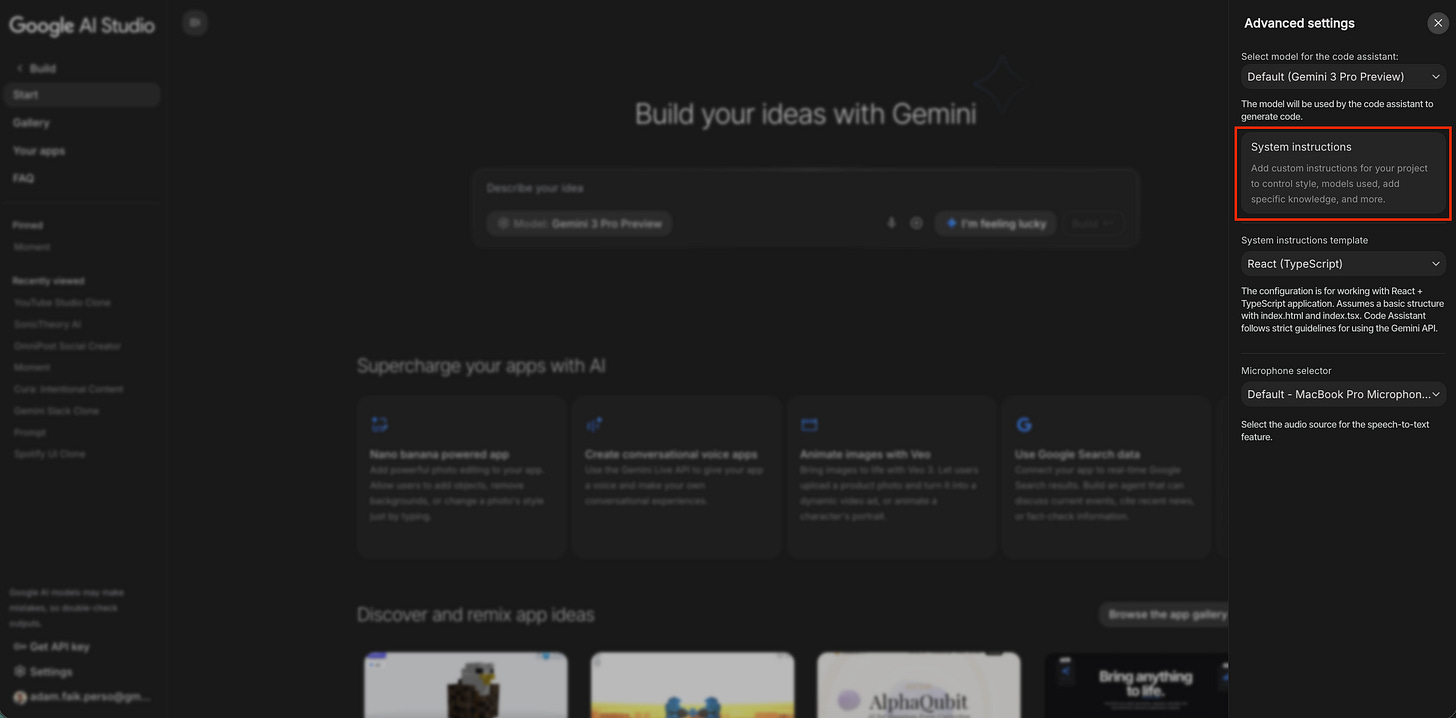Click the Google G icon on Search card

point(1024,425)
